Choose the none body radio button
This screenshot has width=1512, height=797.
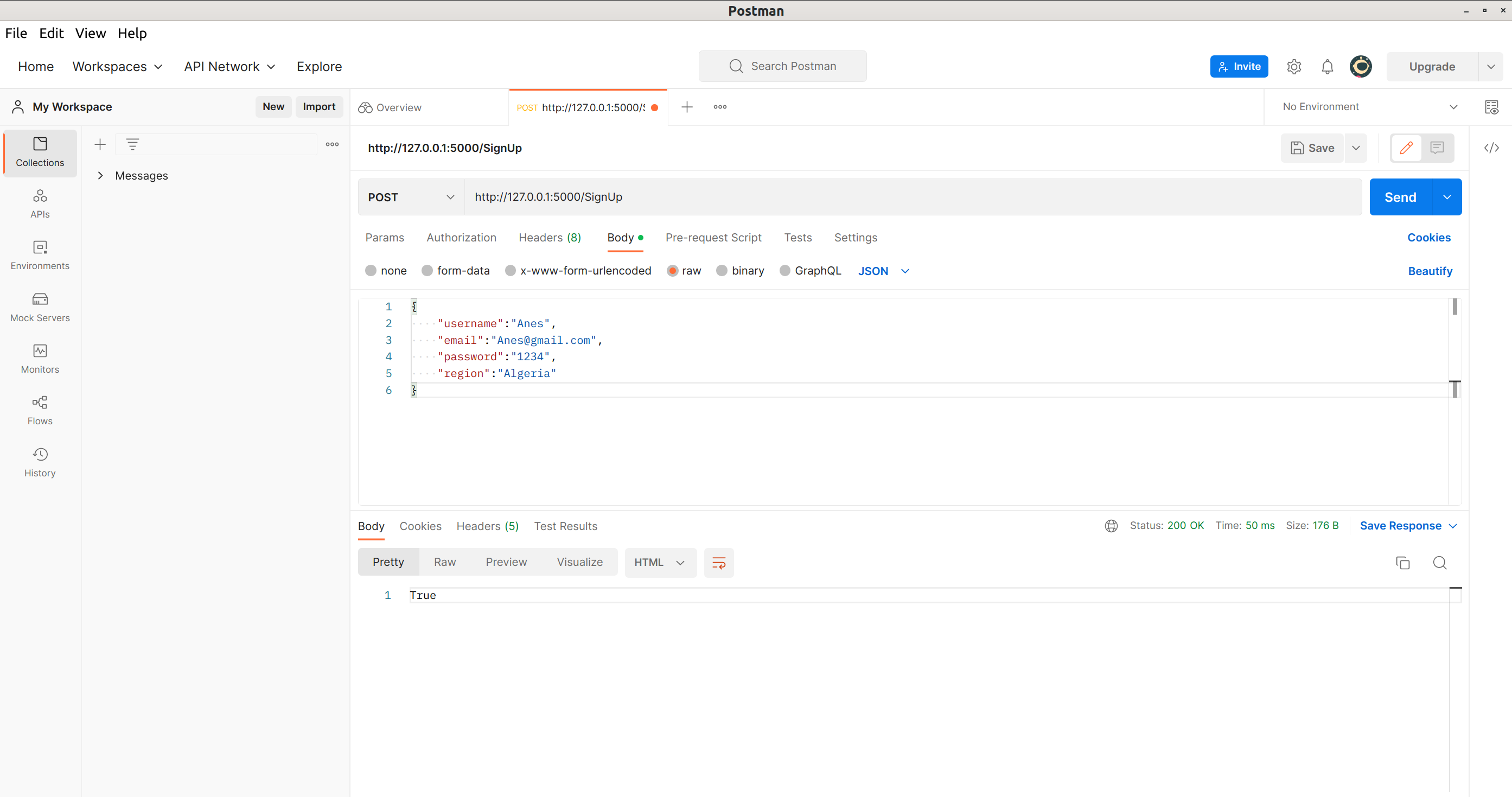tap(371, 271)
